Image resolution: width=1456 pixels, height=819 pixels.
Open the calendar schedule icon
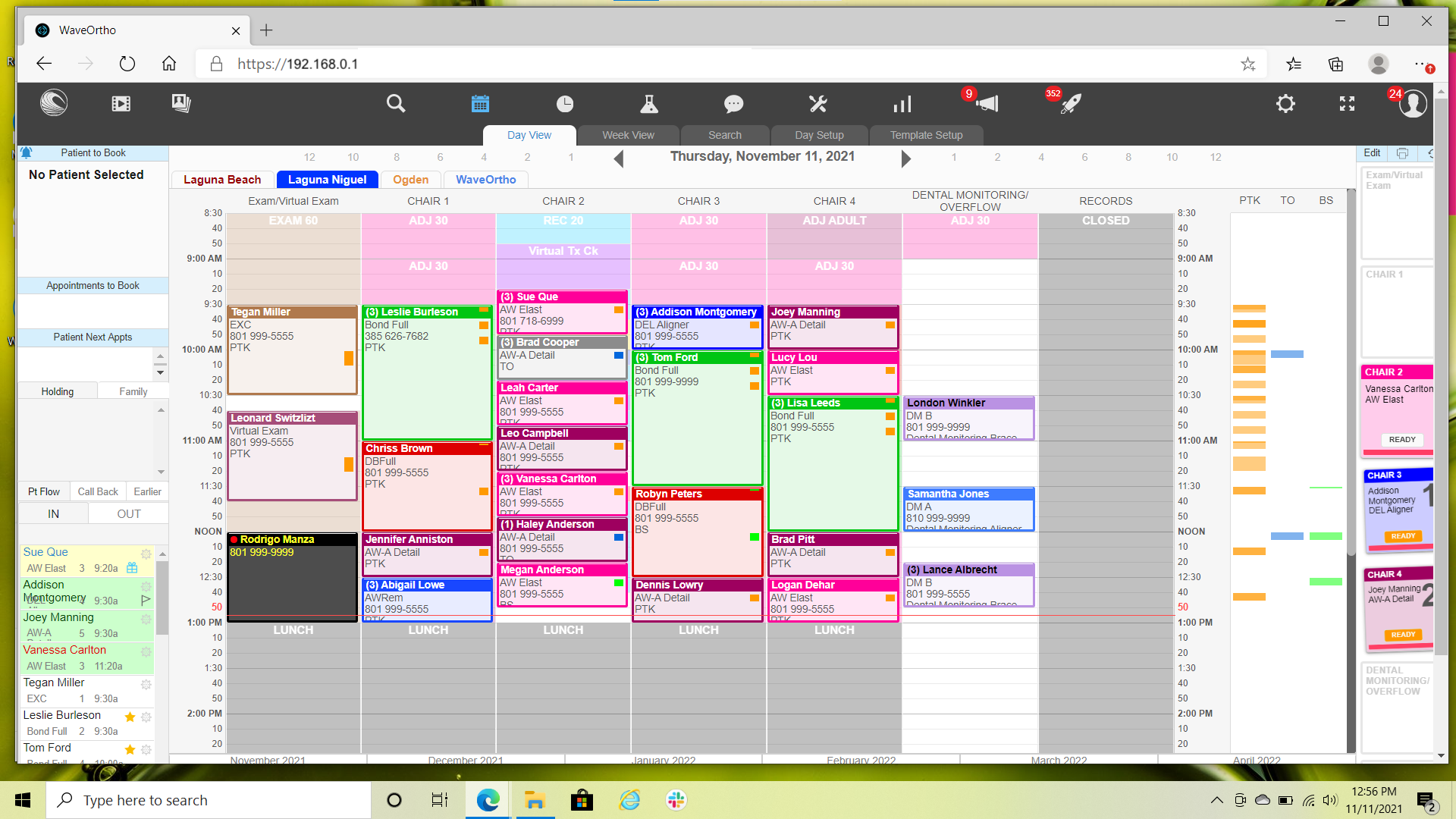click(480, 104)
